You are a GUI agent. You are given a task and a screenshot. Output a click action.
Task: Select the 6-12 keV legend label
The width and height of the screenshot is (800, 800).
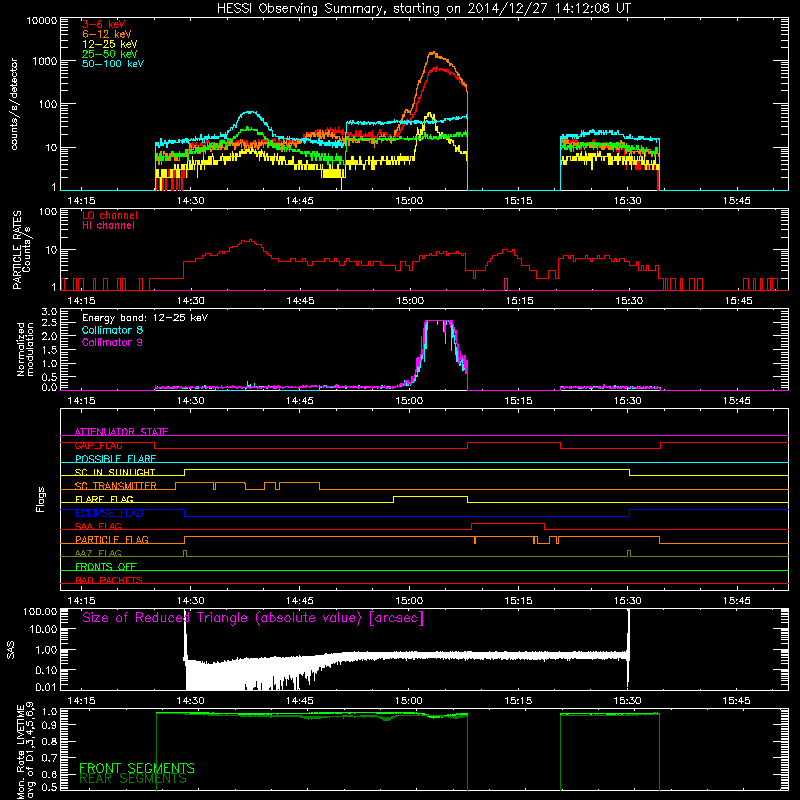click(x=107, y=34)
